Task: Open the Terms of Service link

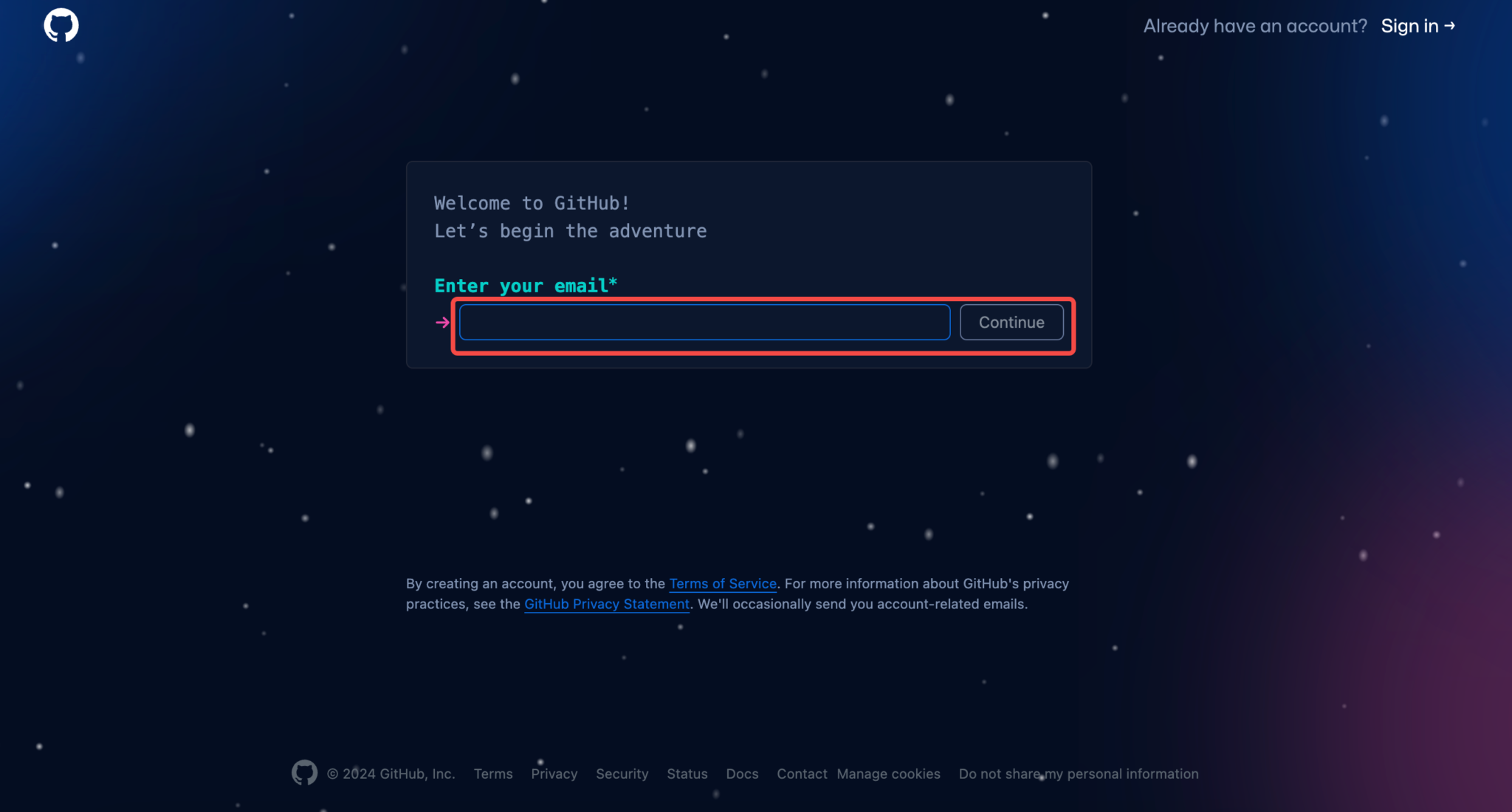Action: point(723,583)
